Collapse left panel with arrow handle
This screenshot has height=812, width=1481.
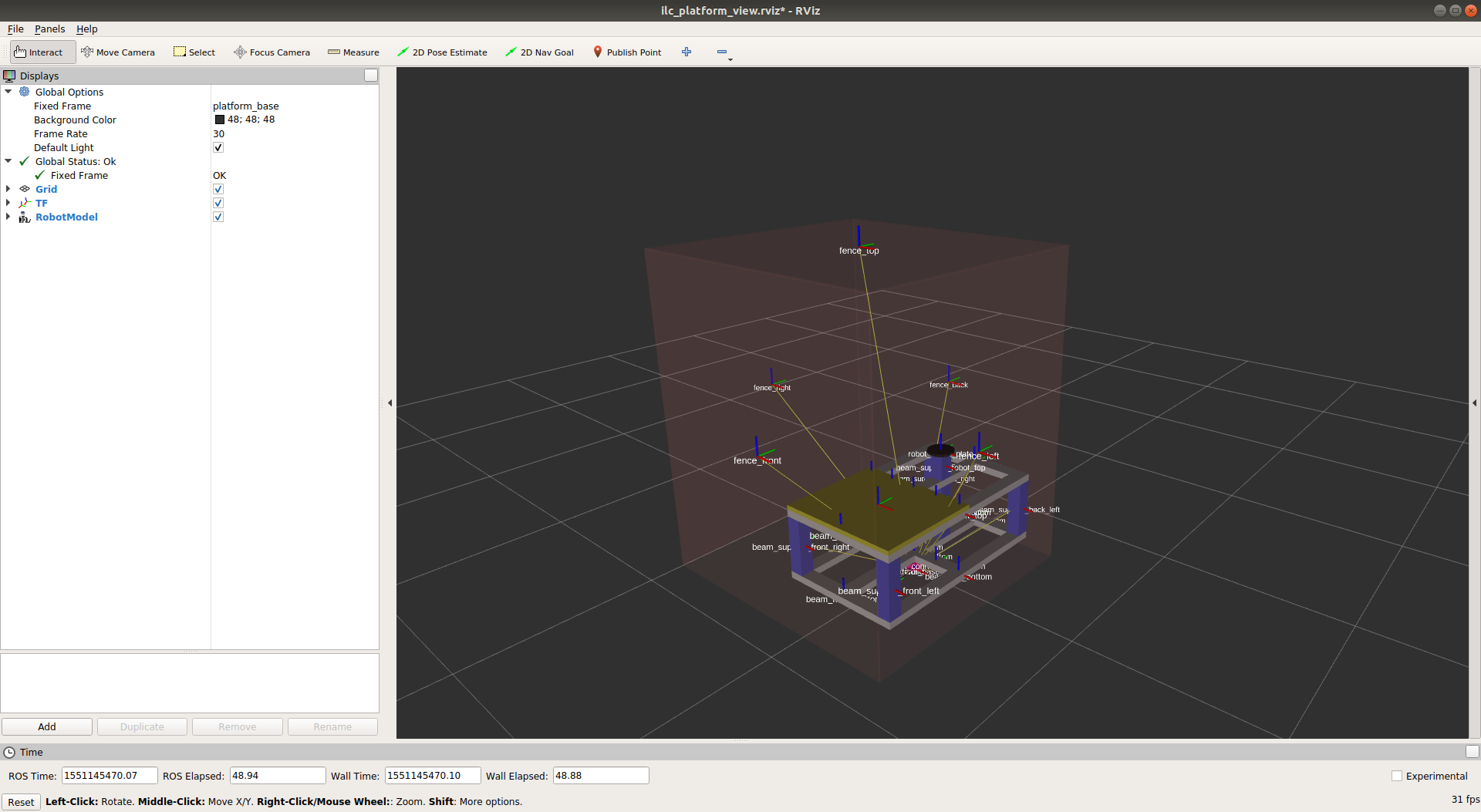(390, 403)
